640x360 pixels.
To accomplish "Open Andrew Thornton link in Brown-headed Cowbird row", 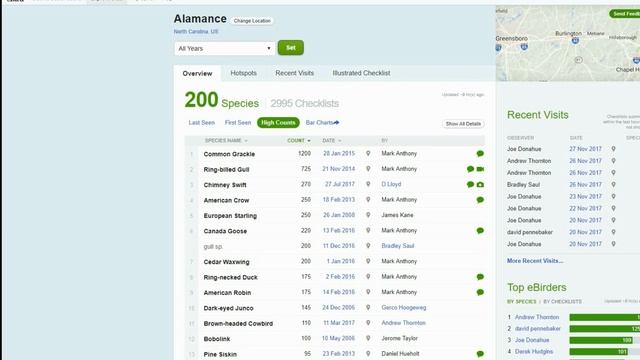I will point(404,323).
